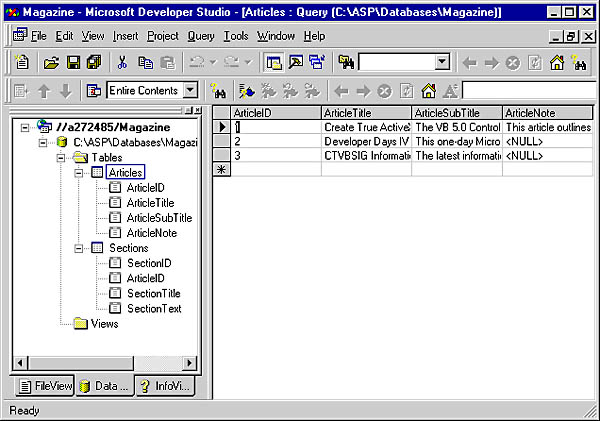Toggle the Output window icon
This screenshot has width=600, height=421.
pos(295,62)
